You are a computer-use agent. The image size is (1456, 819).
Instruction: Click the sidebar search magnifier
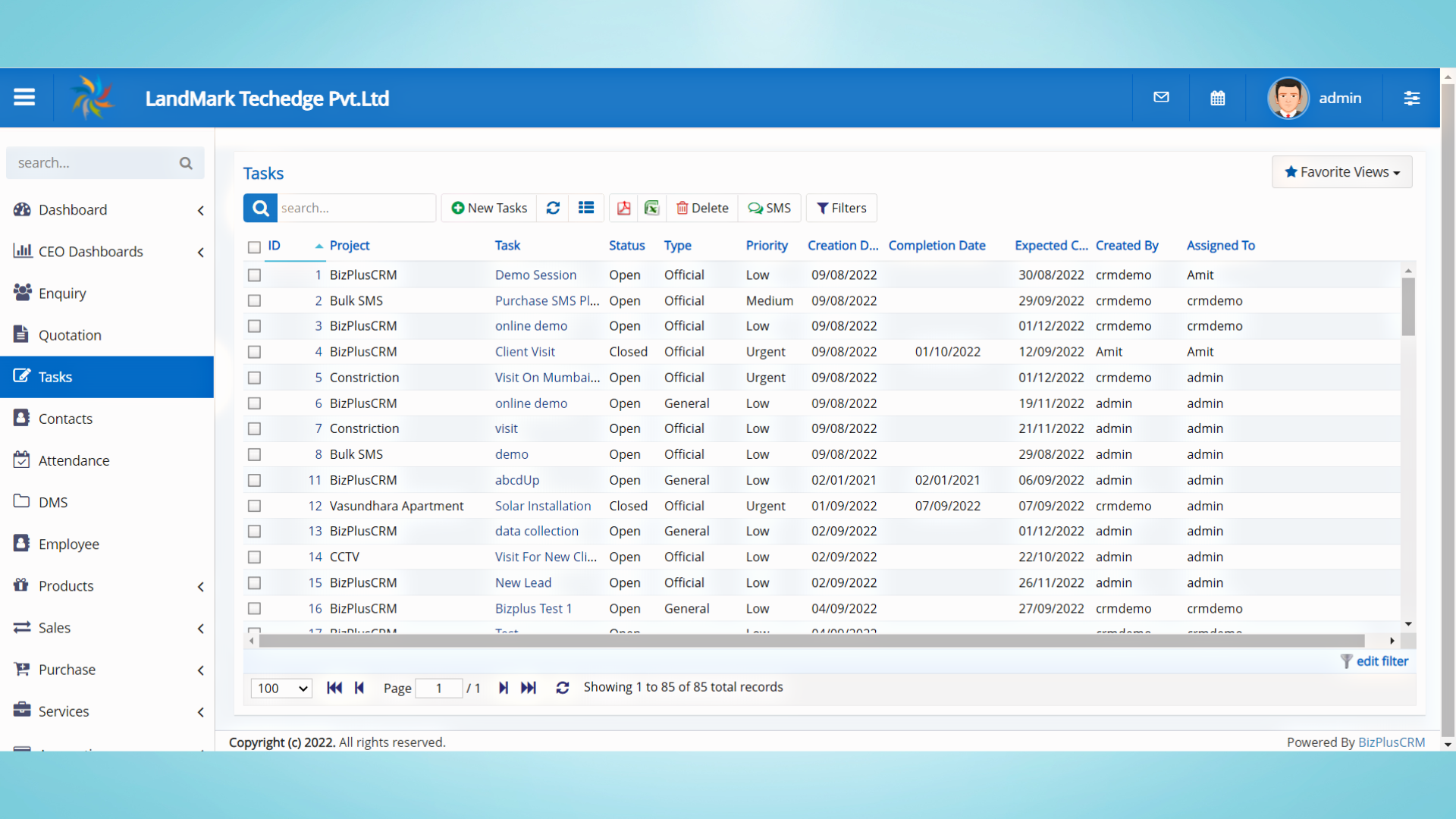(186, 162)
